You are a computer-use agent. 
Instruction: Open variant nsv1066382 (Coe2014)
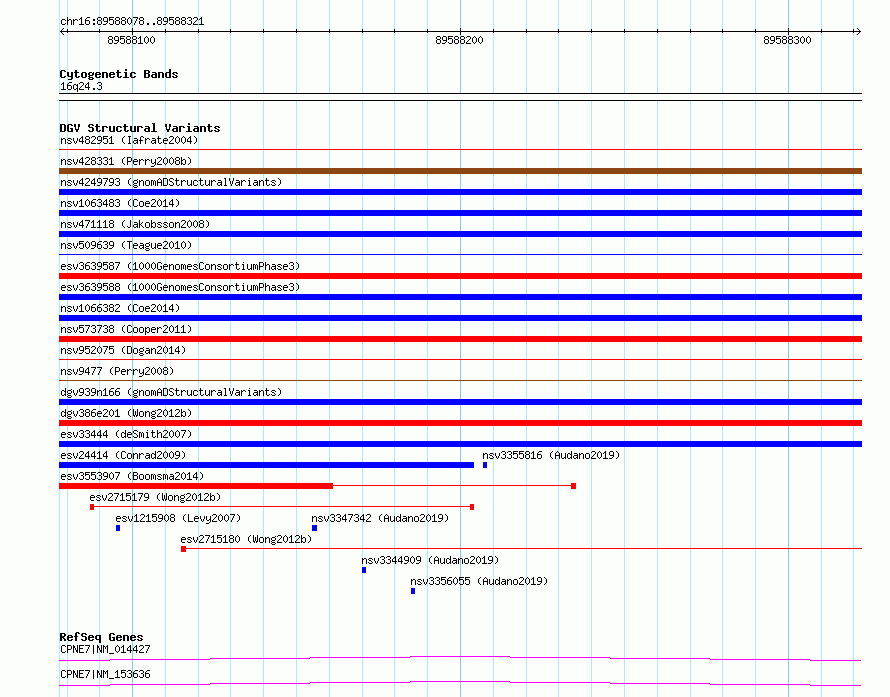pos(120,308)
